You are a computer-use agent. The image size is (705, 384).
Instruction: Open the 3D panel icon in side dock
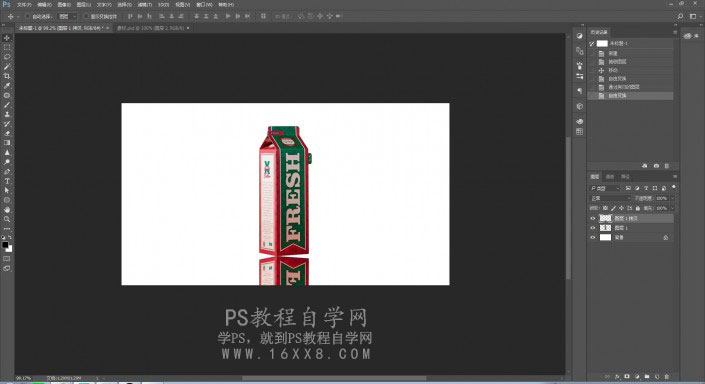[x=580, y=107]
